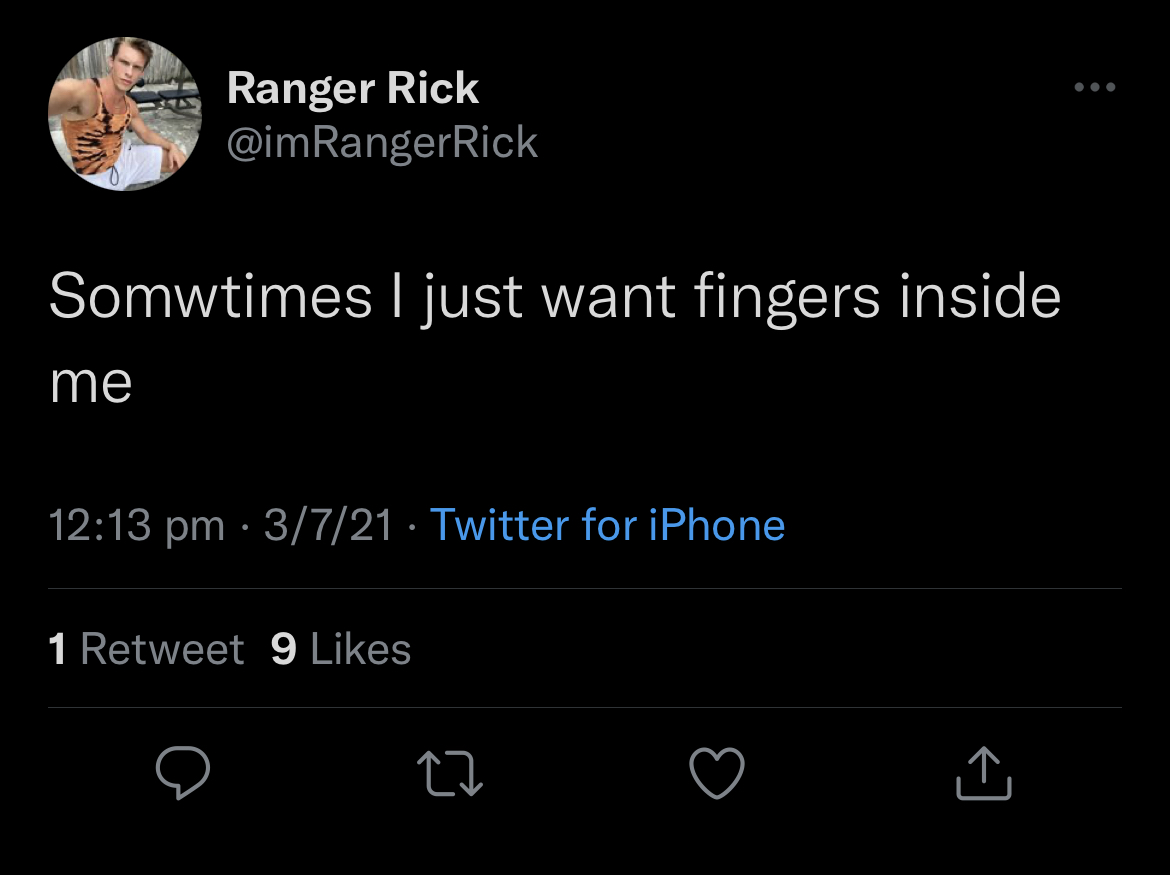Click the bold retweet count number 1
This screenshot has width=1170, height=875.
[x=58, y=649]
